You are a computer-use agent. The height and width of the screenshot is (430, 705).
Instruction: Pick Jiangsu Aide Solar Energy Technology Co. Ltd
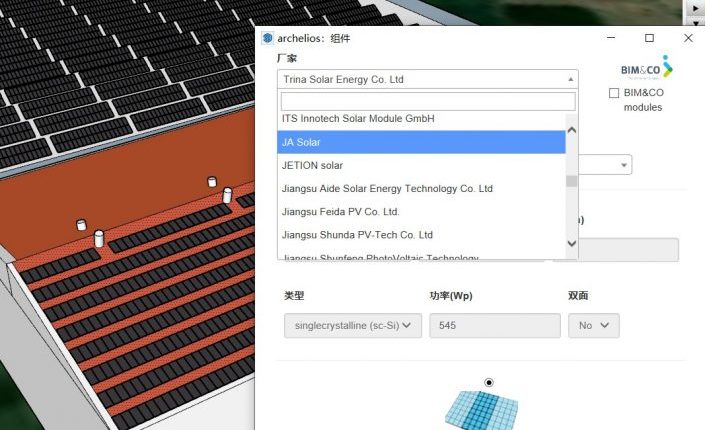tap(421, 188)
